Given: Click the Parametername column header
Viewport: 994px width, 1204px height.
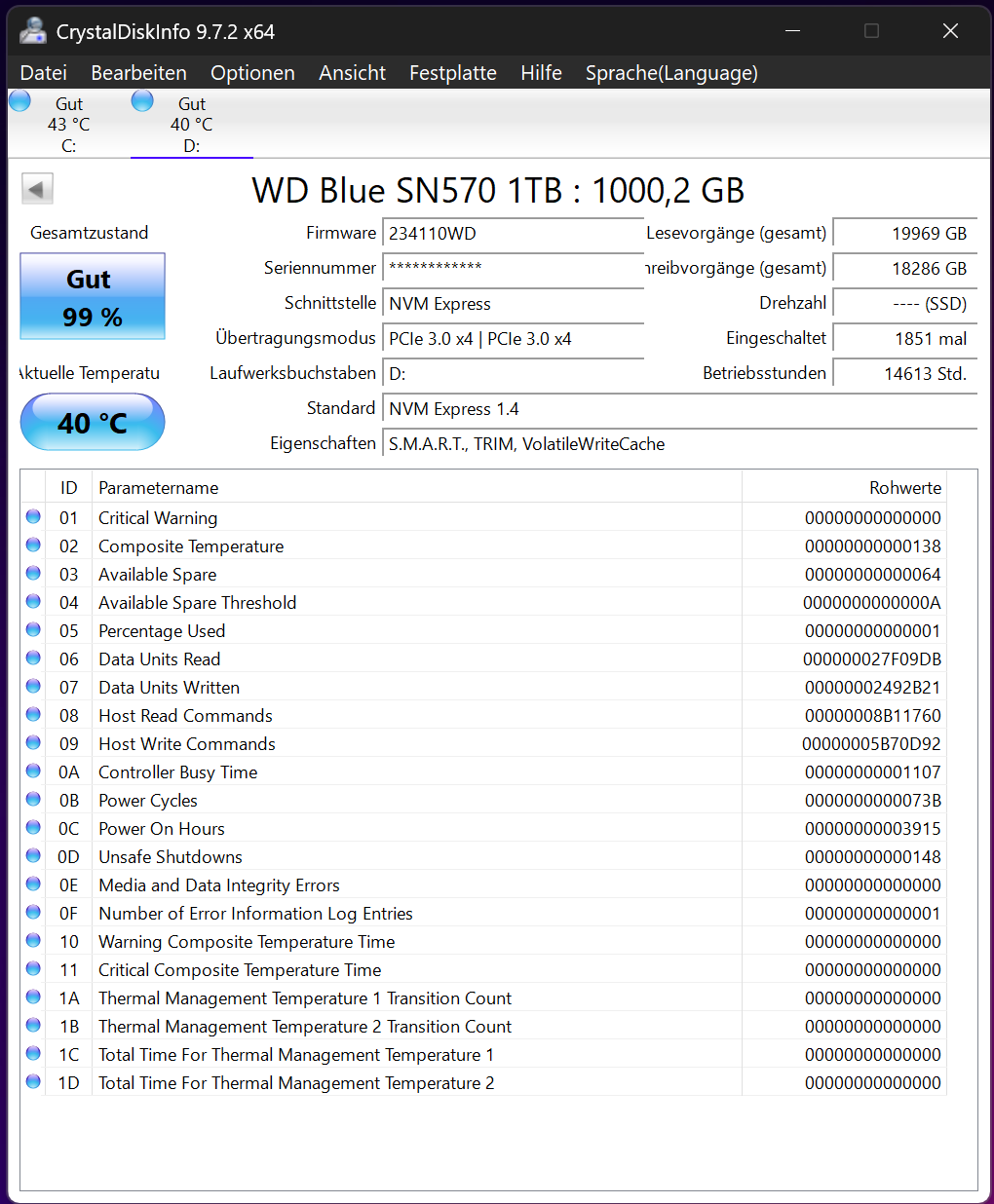Looking at the screenshot, I should coord(417,488).
